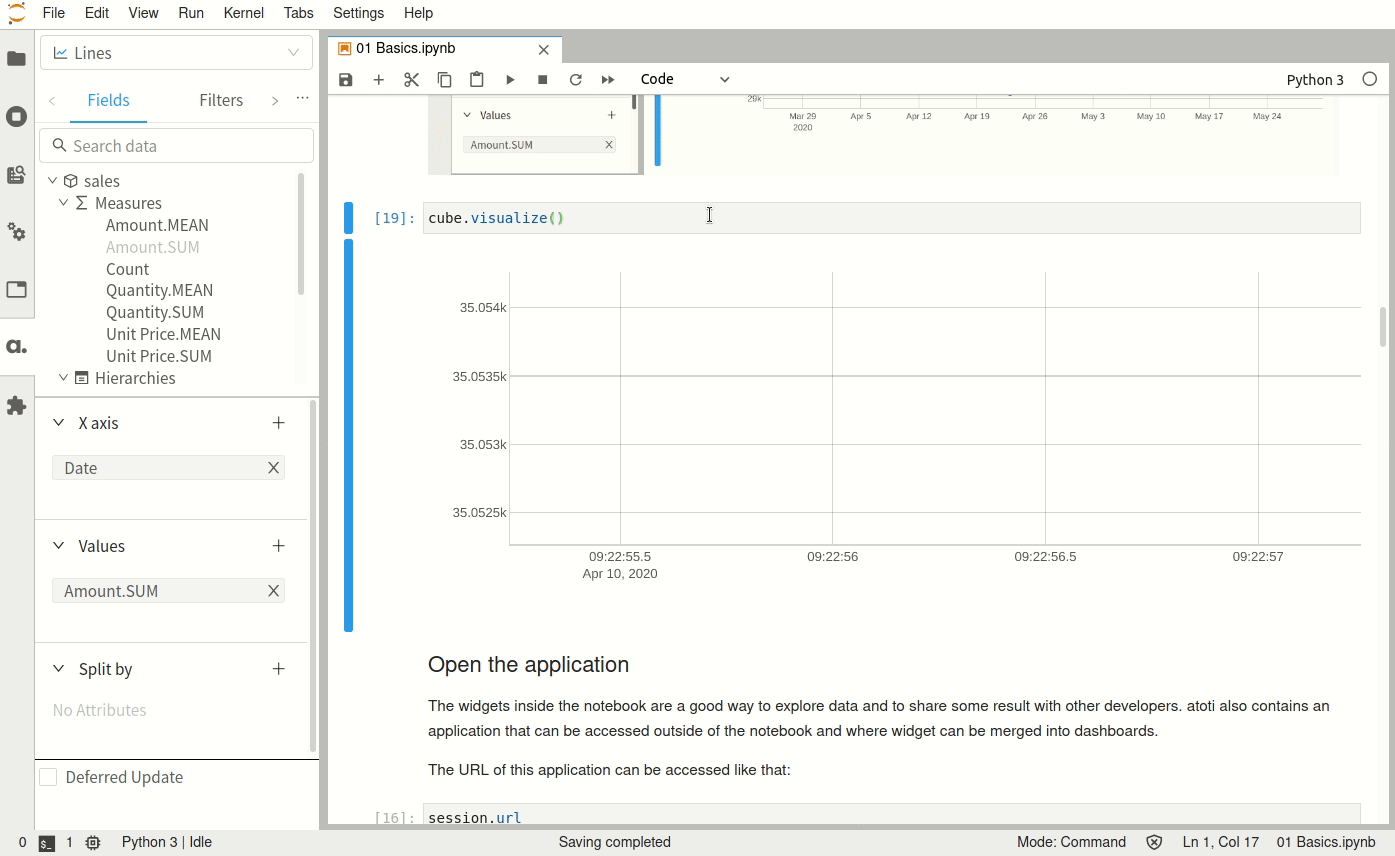
Task: Click the trusted notebook shield icon
Action: 1154,842
